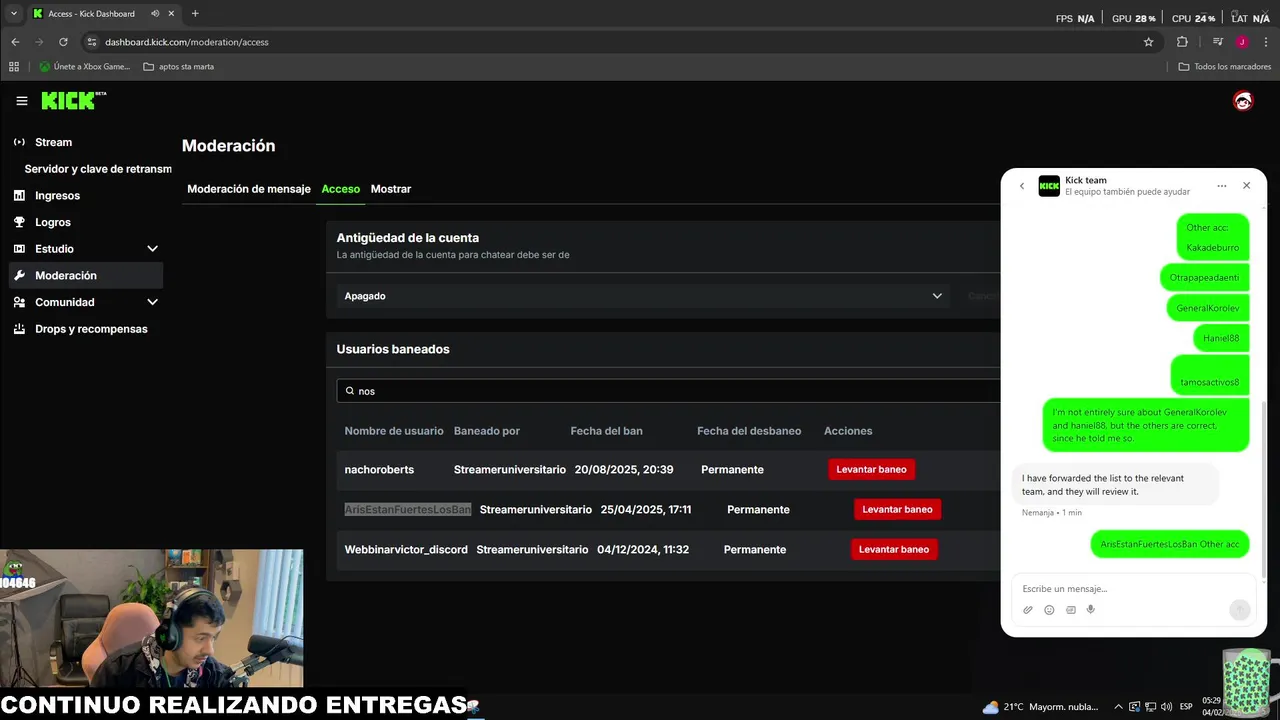
Task: Click the chat widget scrollbar
Action: click(1264, 490)
